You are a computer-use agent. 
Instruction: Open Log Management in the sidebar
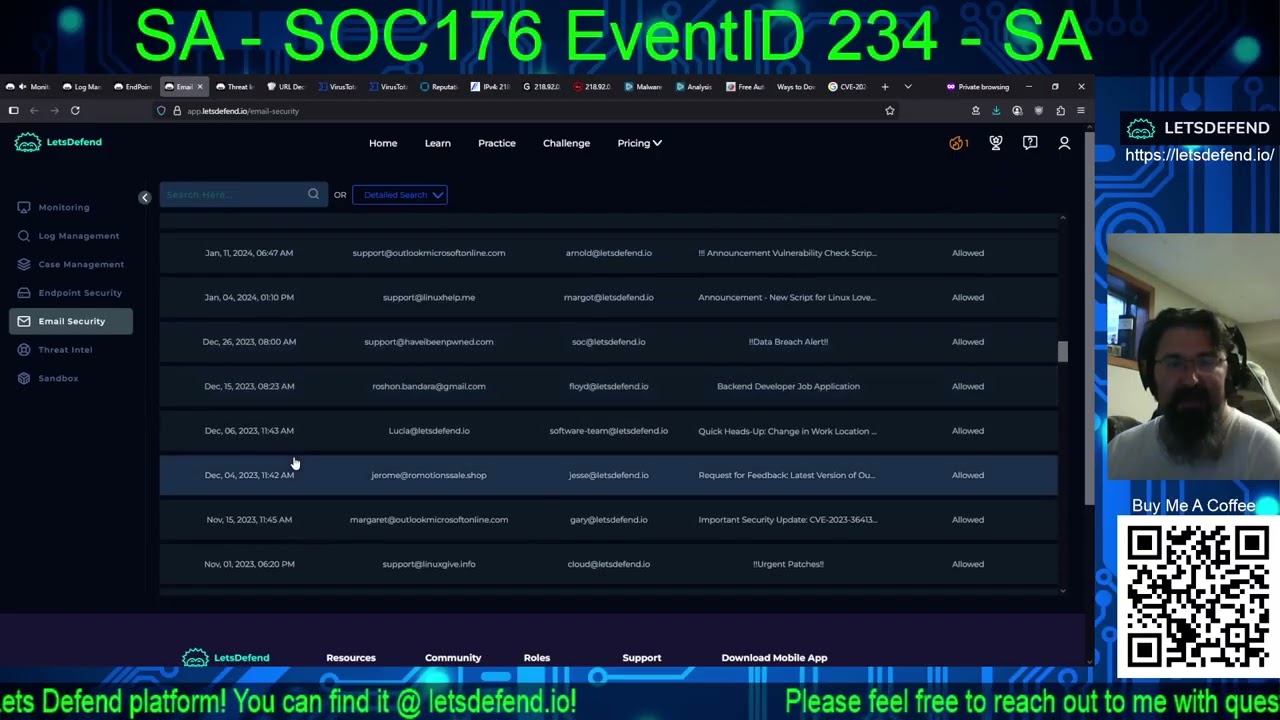[x=78, y=236]
